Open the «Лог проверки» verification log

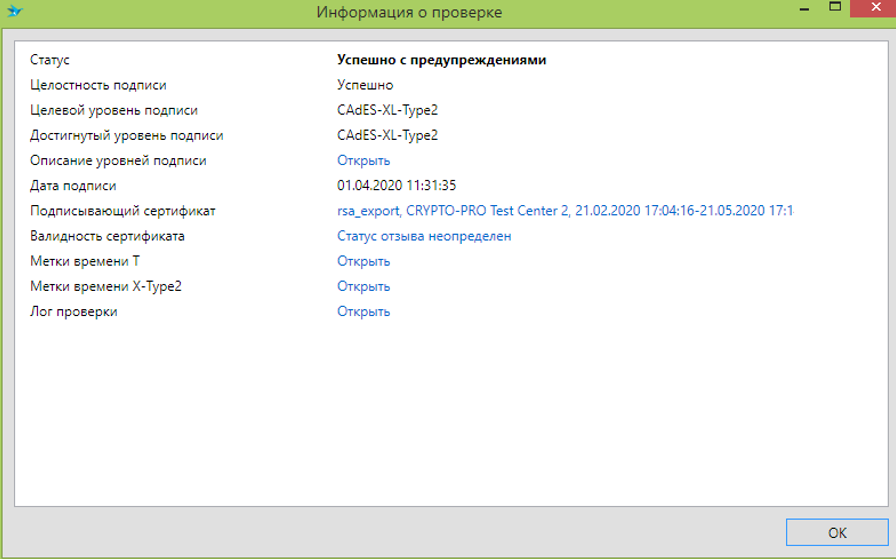[363, 311]
